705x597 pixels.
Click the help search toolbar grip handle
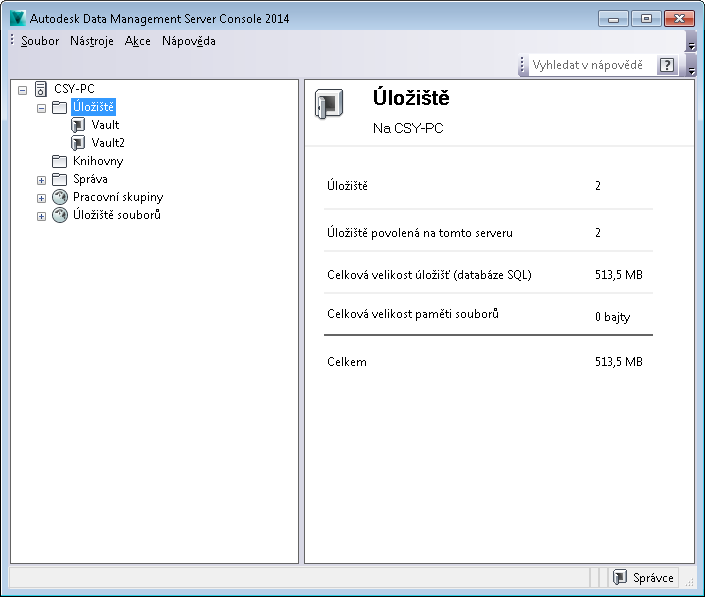522,65
